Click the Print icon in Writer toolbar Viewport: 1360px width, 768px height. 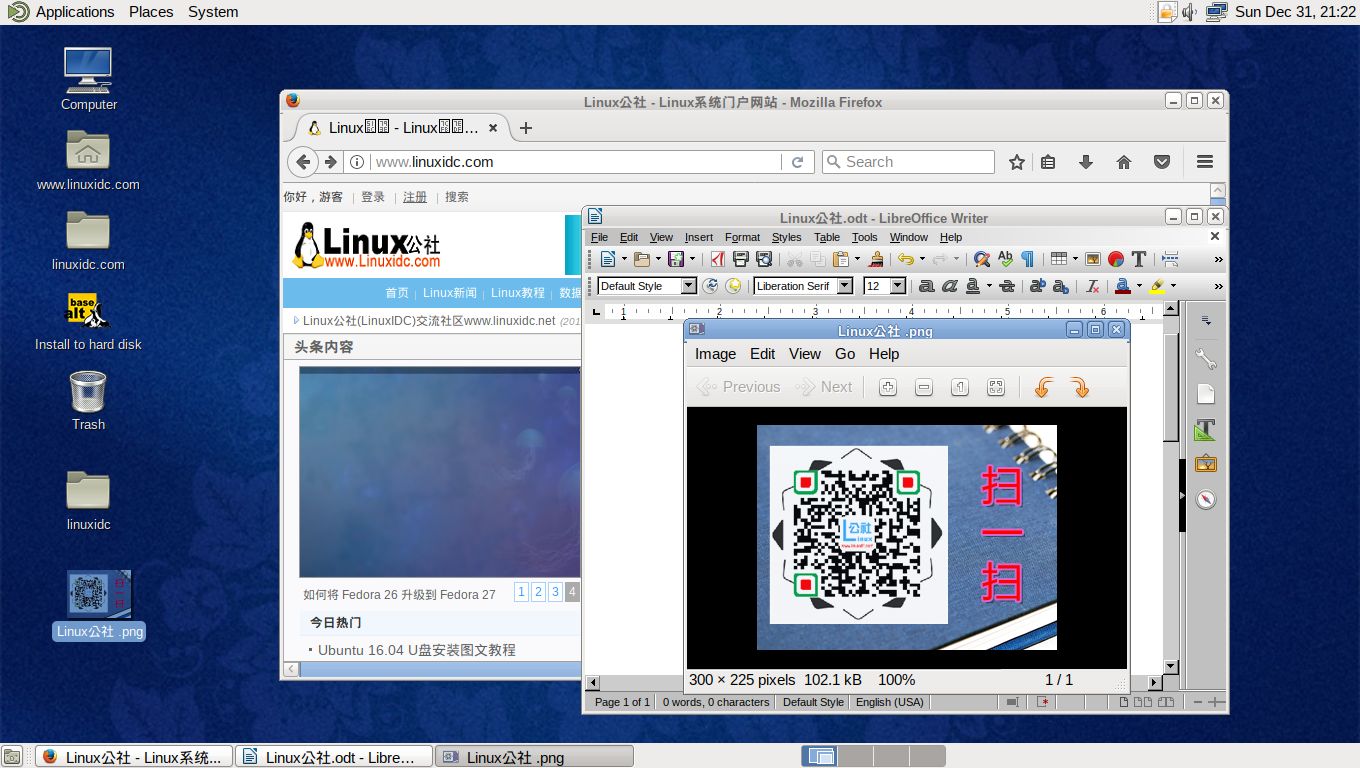pos(741,259)
